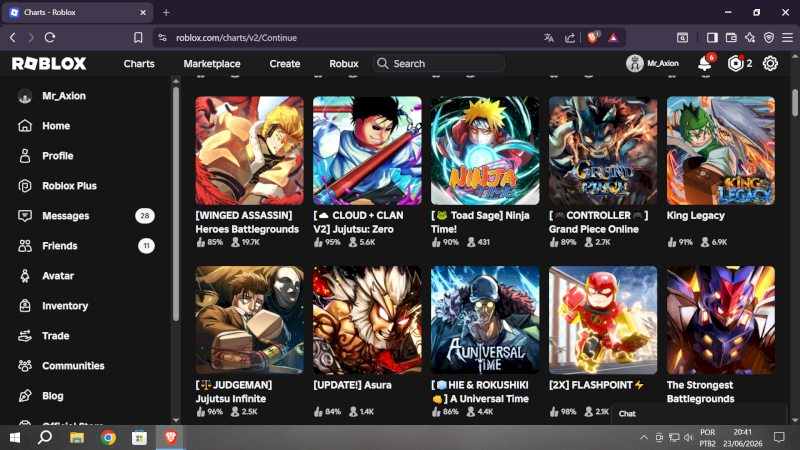Click the page vertical scrollbar thumb
The image size is (800, 450).
795,102
